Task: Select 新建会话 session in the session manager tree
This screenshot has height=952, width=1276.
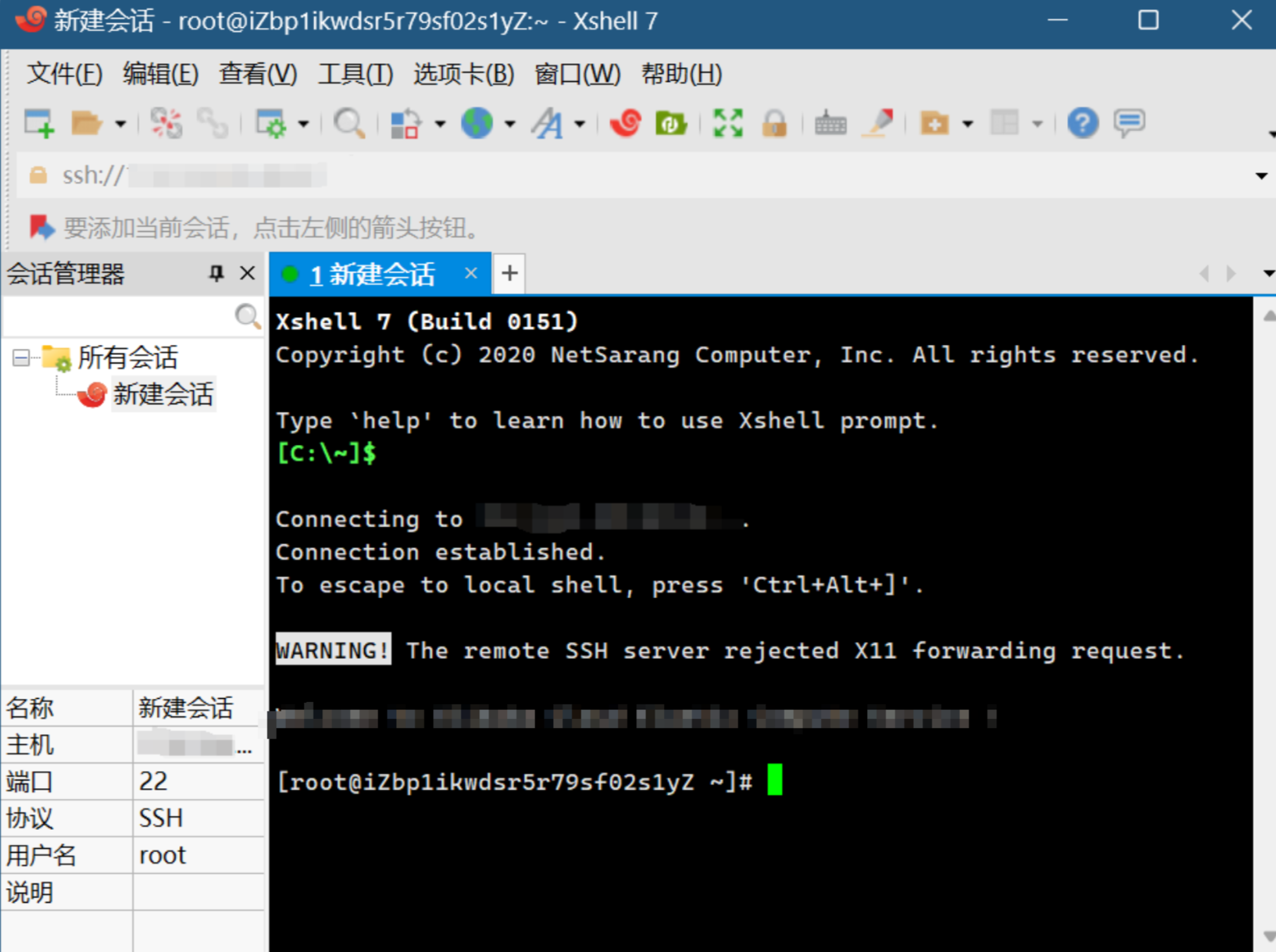Action: 163,394
